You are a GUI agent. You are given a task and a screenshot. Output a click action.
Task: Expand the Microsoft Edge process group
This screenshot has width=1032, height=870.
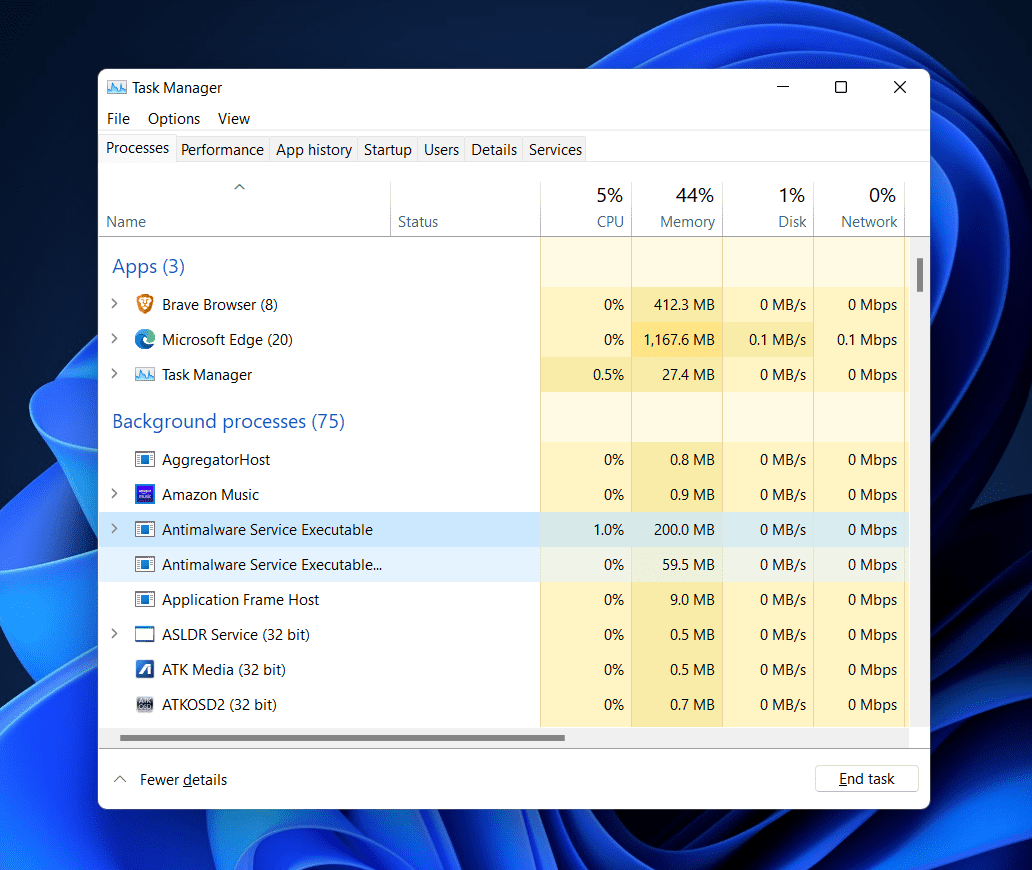(114, 339)
